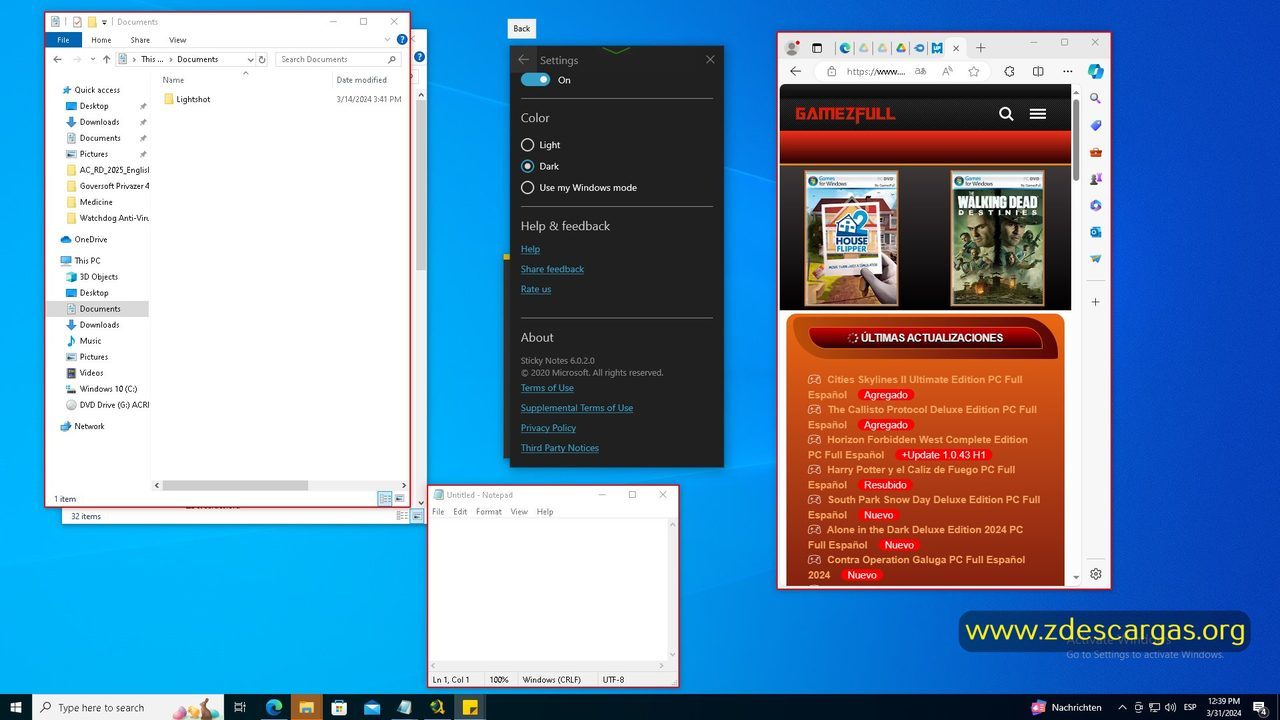The height and width of the screenshot is (720, 1280).
Task: Open Edge tab actions menu icon
Action: [817, 47]
